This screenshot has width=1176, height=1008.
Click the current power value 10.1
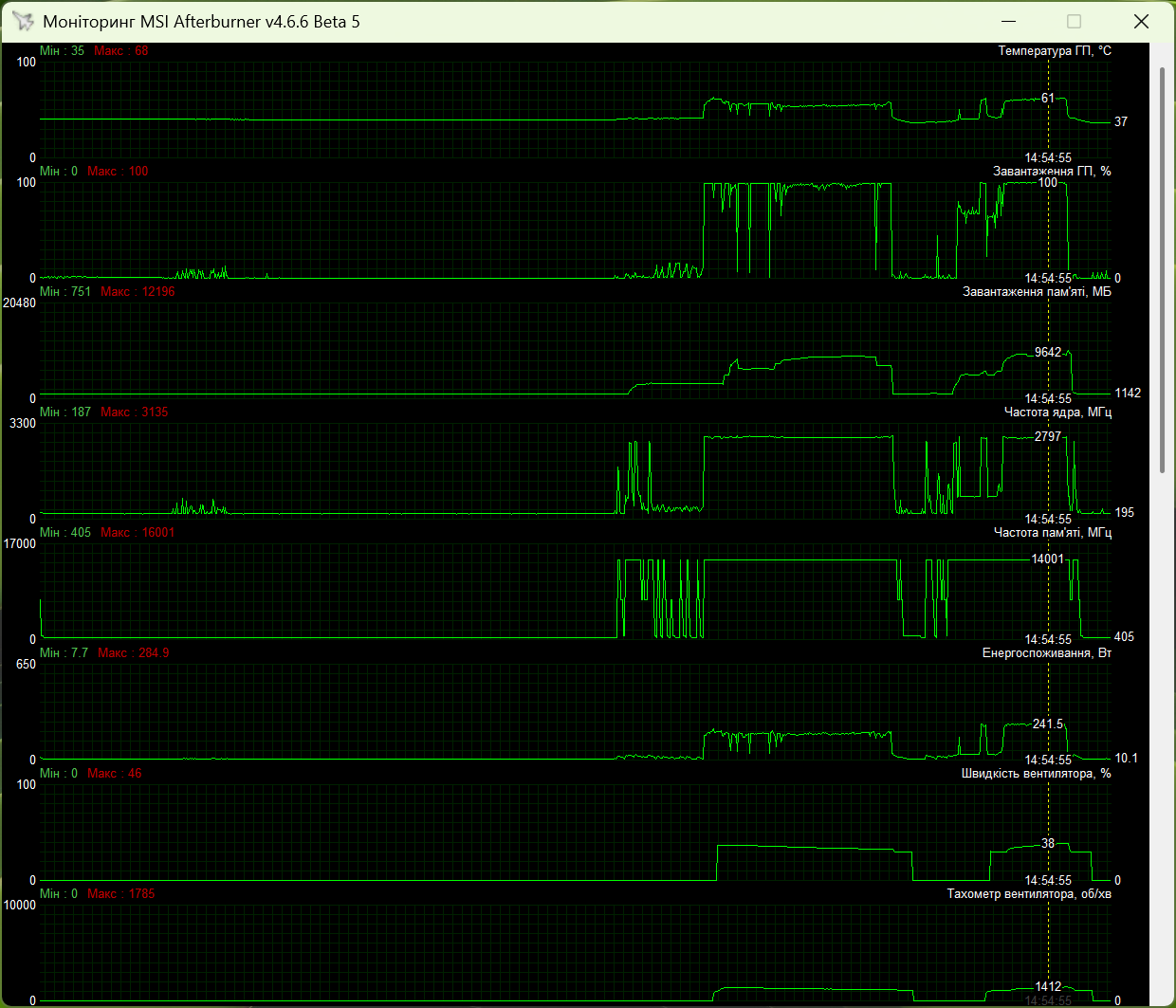click(x=1126, y=759)
